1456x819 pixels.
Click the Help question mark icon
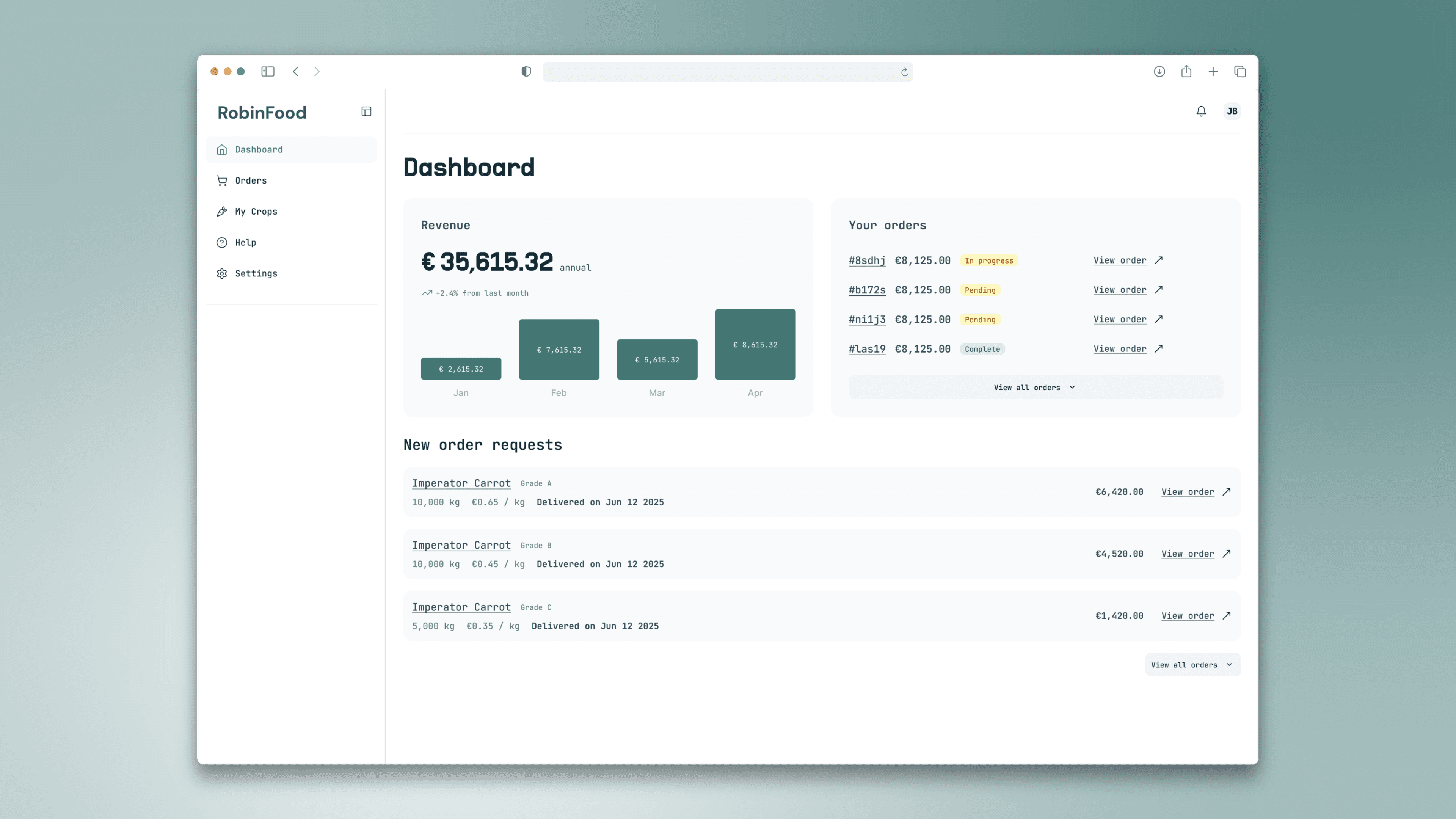point(222,243)
